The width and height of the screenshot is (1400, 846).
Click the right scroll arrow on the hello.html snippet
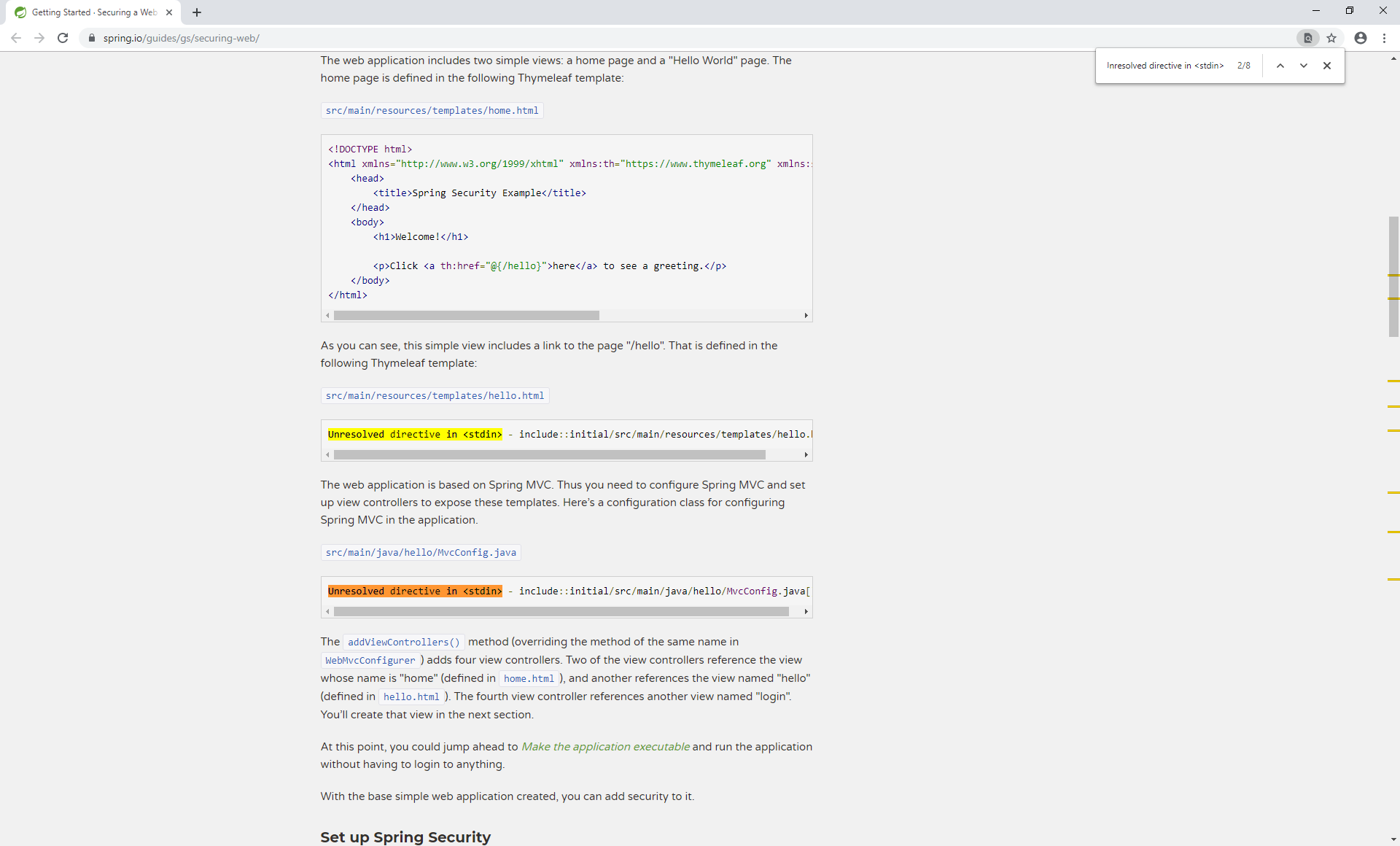(x=805, y=454)
